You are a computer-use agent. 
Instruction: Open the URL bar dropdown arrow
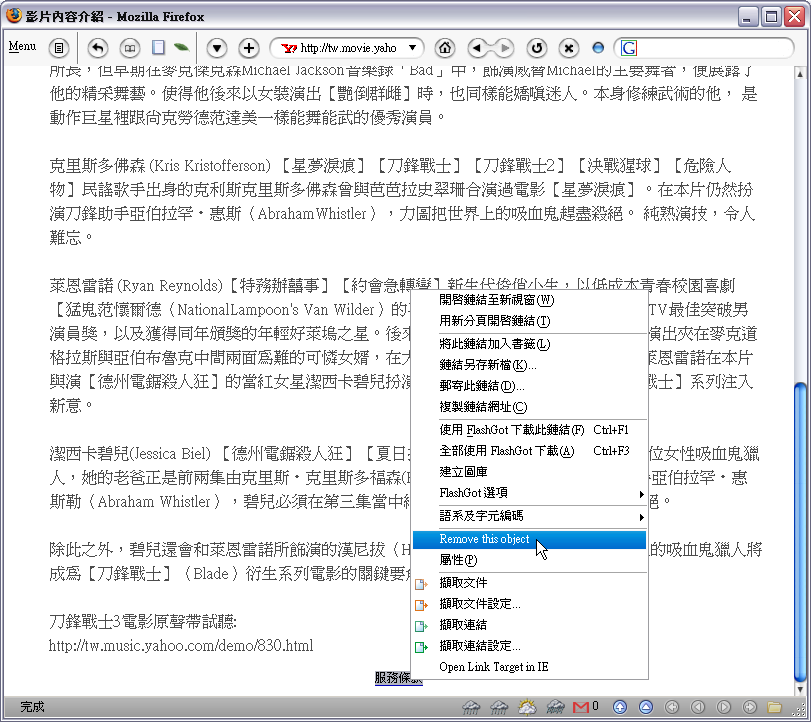[412, 48]
